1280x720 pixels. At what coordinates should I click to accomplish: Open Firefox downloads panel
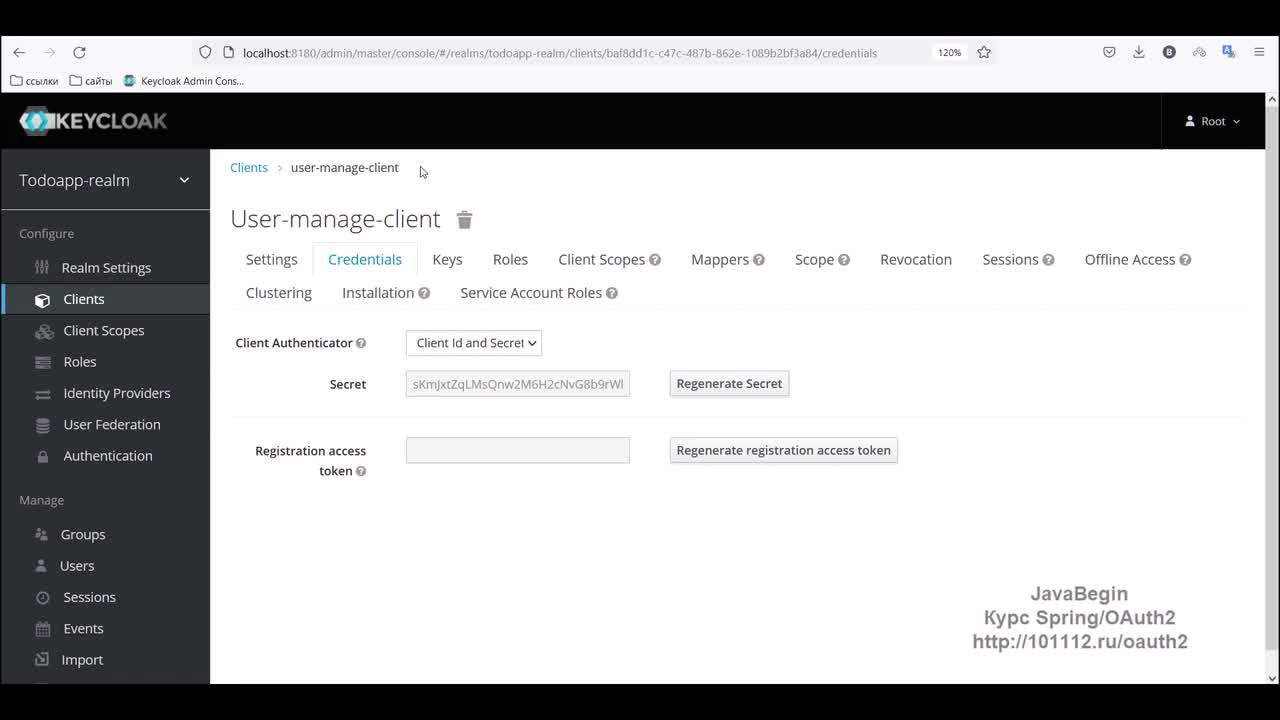pos(1139,52)
